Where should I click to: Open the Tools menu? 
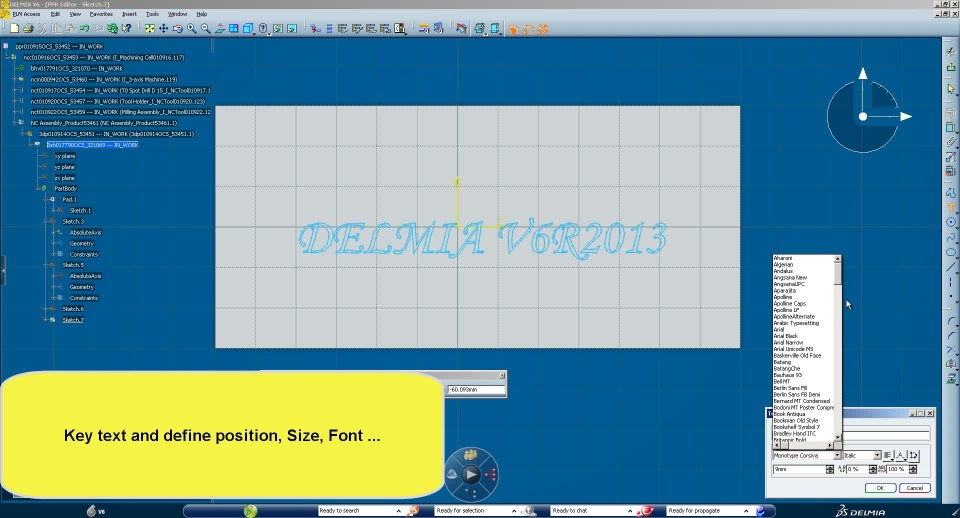point(152,13)
